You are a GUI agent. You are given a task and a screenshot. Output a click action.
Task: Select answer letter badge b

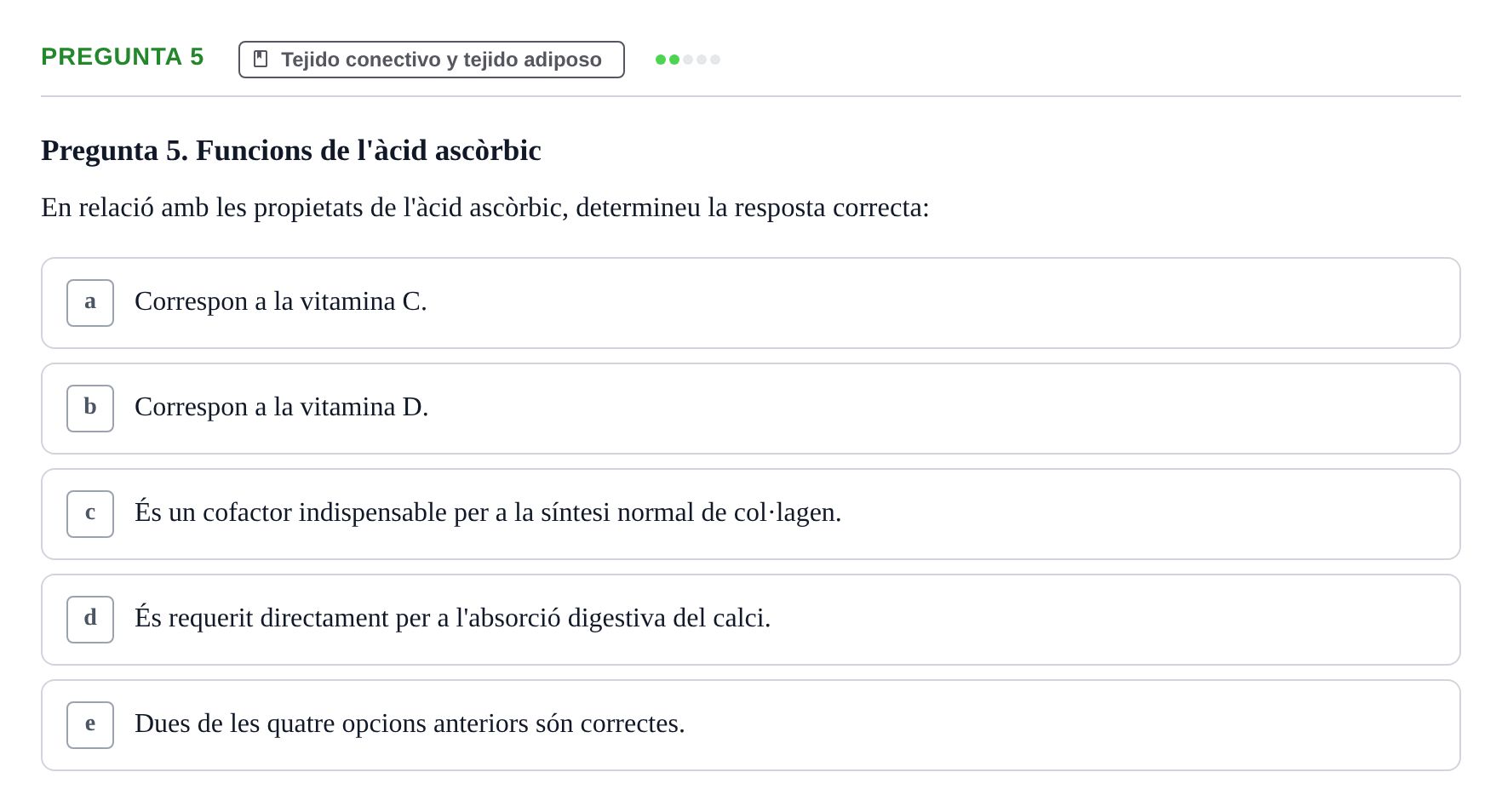pyautogui.click(x=90, y=409)
